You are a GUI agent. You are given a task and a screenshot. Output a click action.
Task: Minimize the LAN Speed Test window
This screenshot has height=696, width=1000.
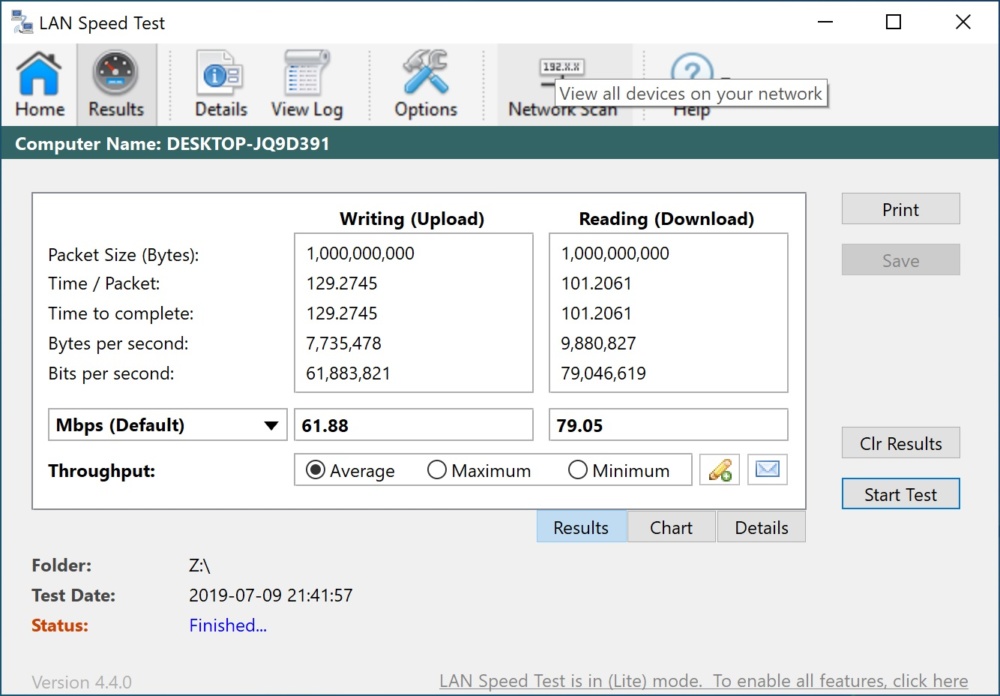[x=825, y=22]
